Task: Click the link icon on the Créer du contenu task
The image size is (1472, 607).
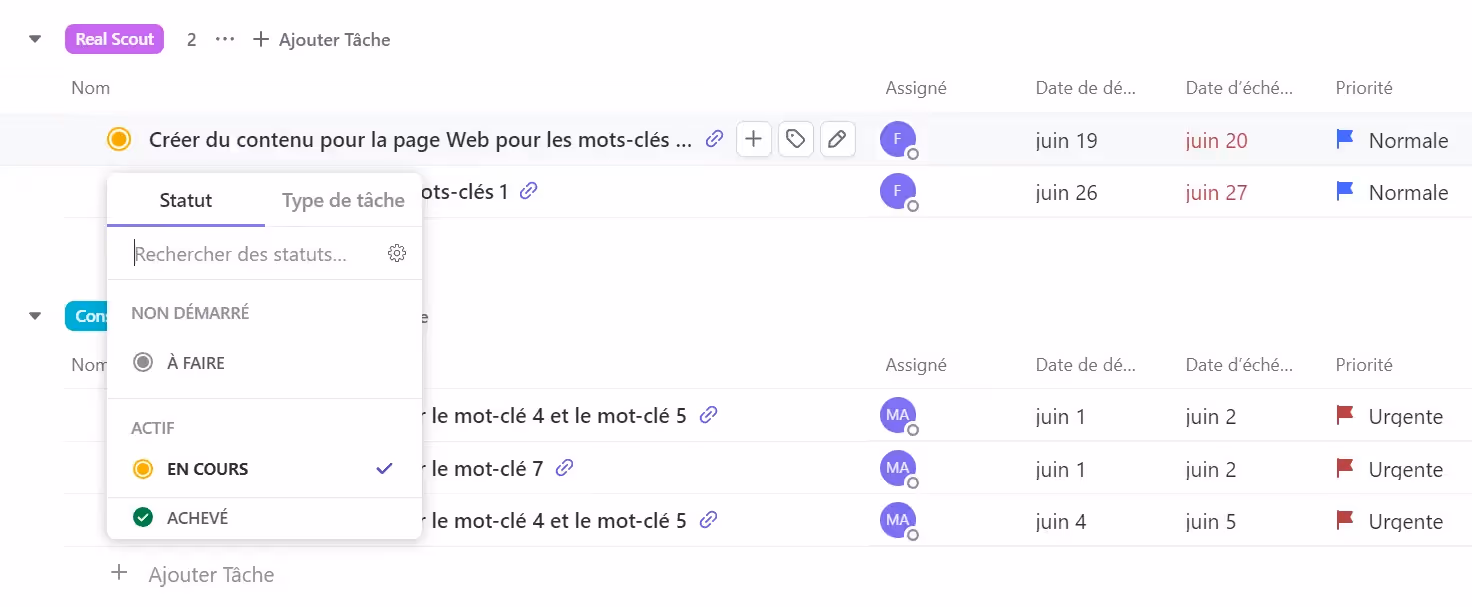Action: 714,139
